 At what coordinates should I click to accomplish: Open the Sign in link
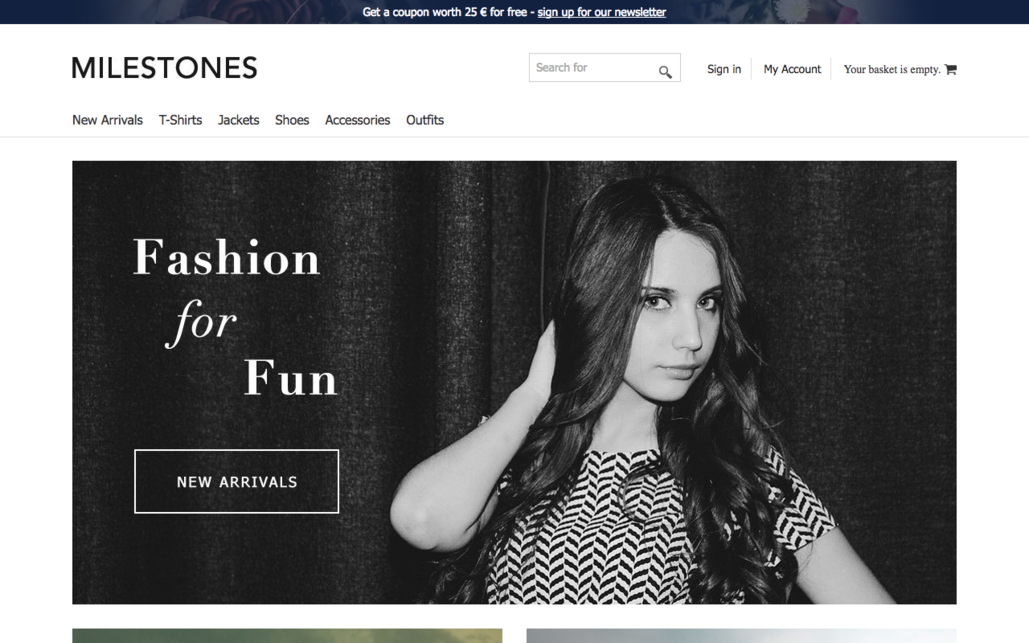pos(724,69)
